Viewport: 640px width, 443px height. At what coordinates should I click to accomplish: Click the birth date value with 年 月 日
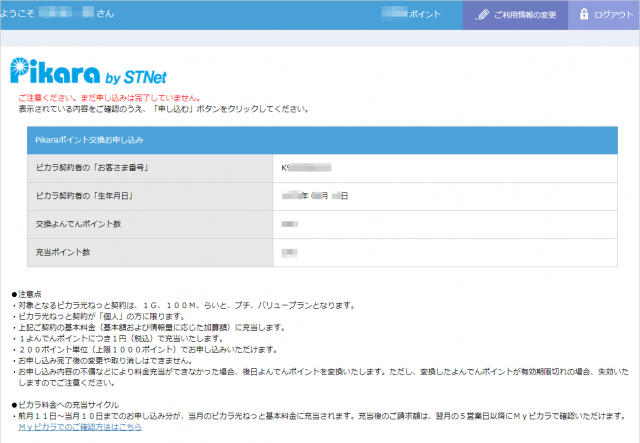pyautogui.click(x=315, y=196)
